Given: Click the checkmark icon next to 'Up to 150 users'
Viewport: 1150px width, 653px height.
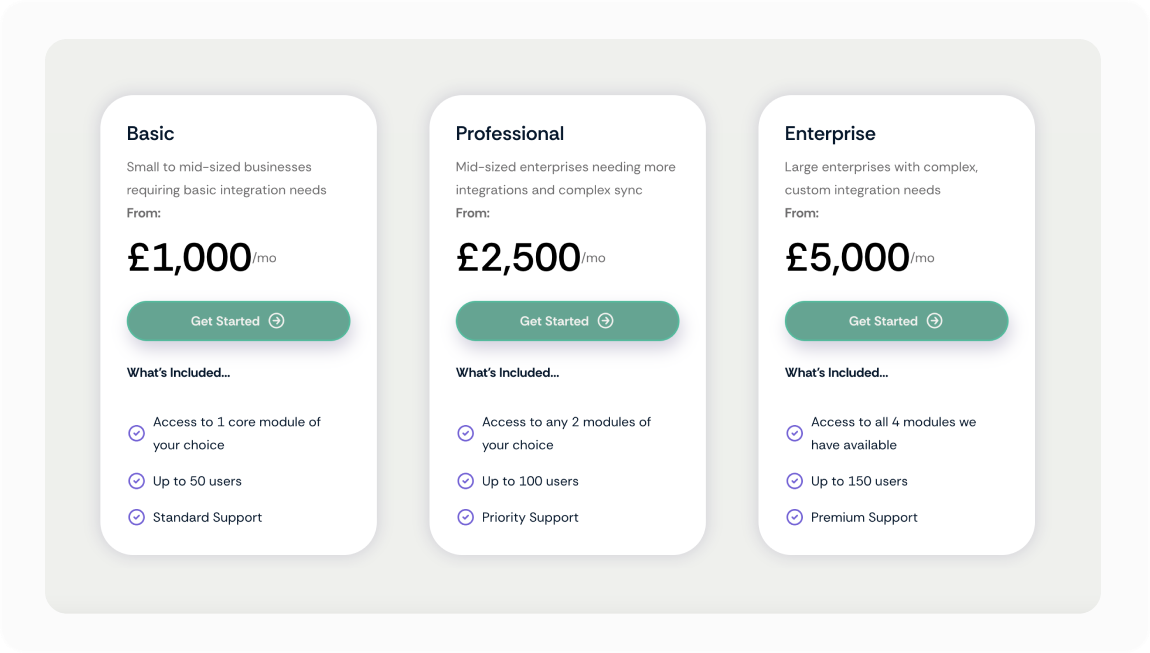Looking at the screenshot, I should [795, 481].
